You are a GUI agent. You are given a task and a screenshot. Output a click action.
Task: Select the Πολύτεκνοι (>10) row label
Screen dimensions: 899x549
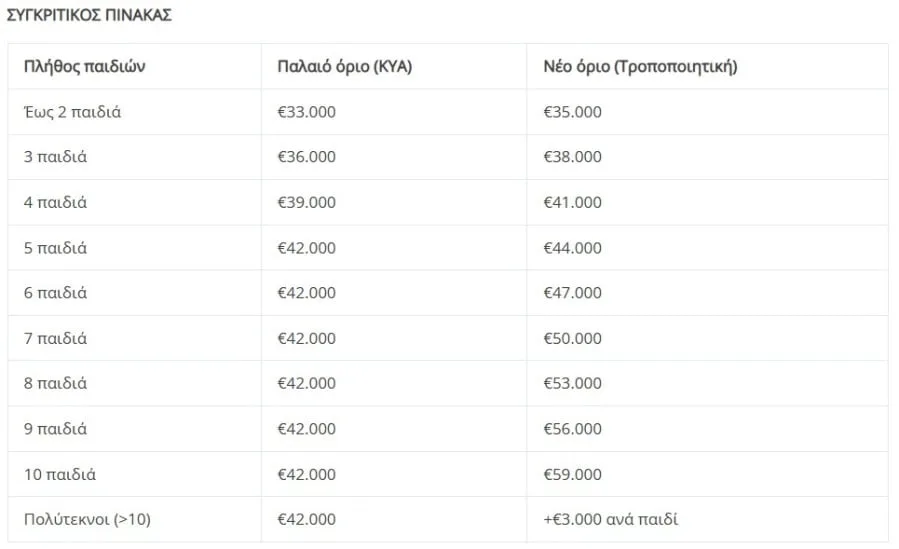[87, 519]
